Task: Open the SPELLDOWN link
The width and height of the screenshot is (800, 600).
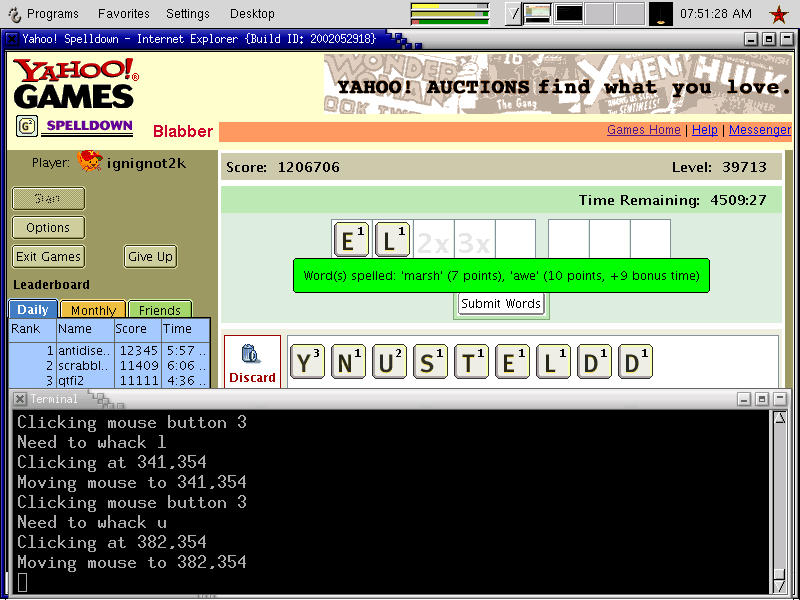Action: 89,126
